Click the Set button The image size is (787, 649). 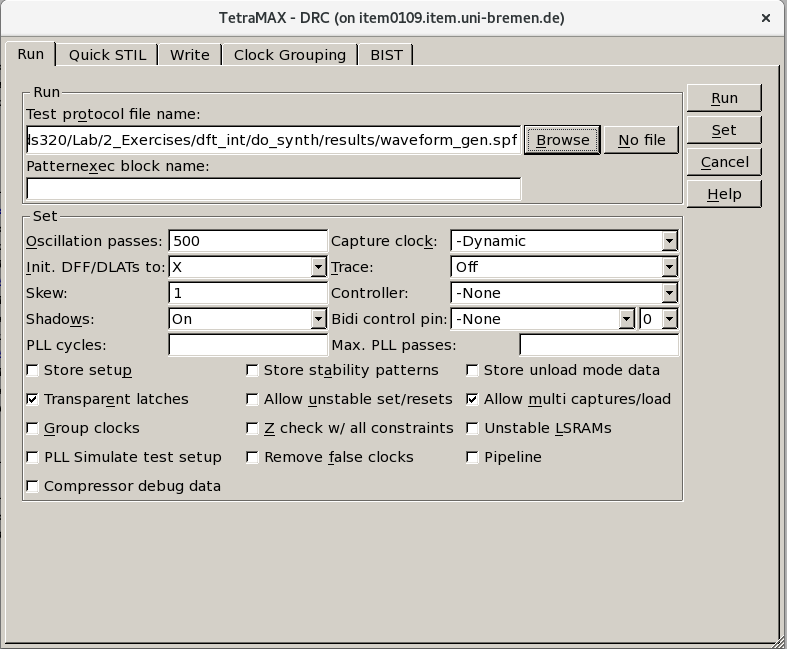(x=724, y=130)
